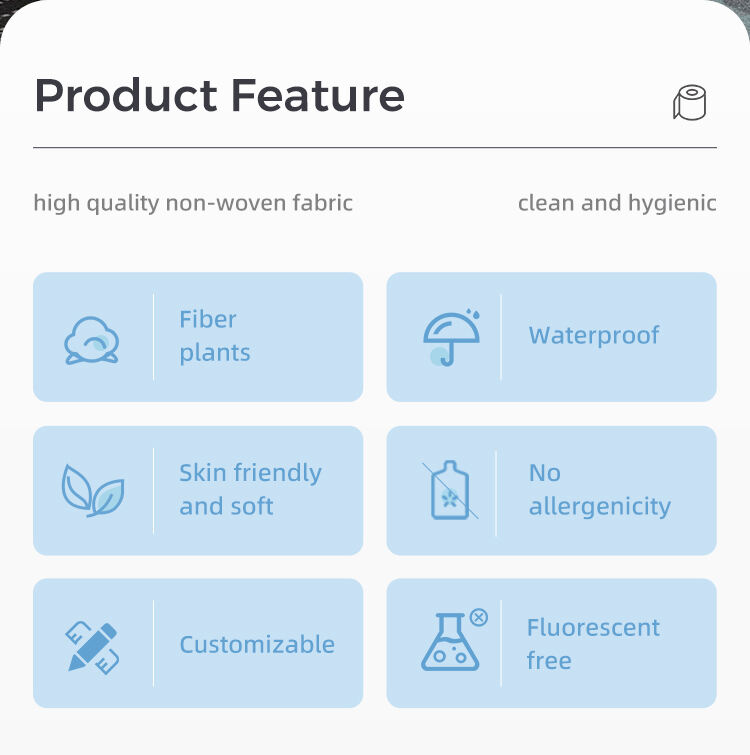Click the cotton fiber plant icon
The image size is (750, 755).
91,340
